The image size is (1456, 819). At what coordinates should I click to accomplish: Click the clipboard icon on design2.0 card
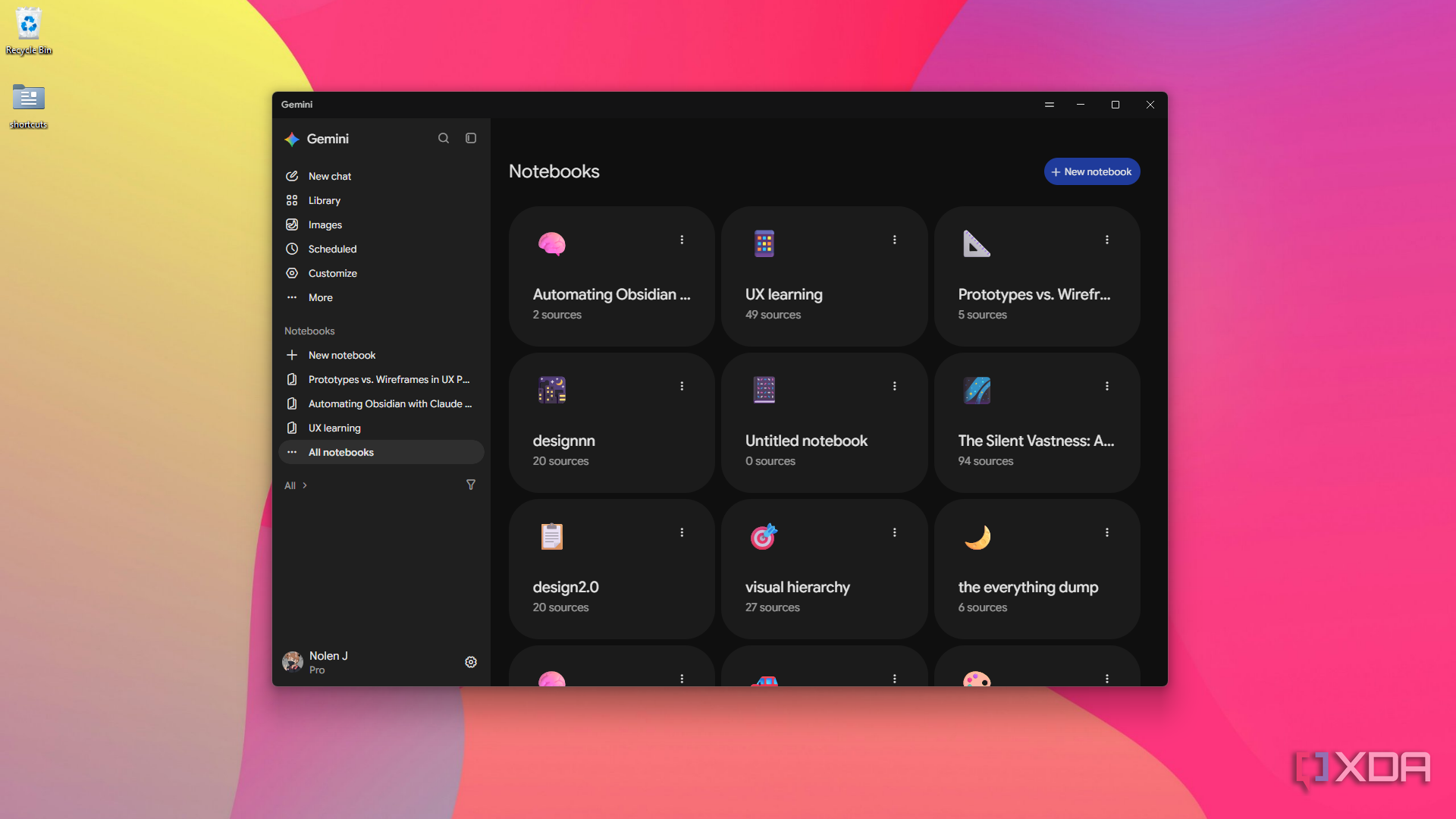coord(552,536)
